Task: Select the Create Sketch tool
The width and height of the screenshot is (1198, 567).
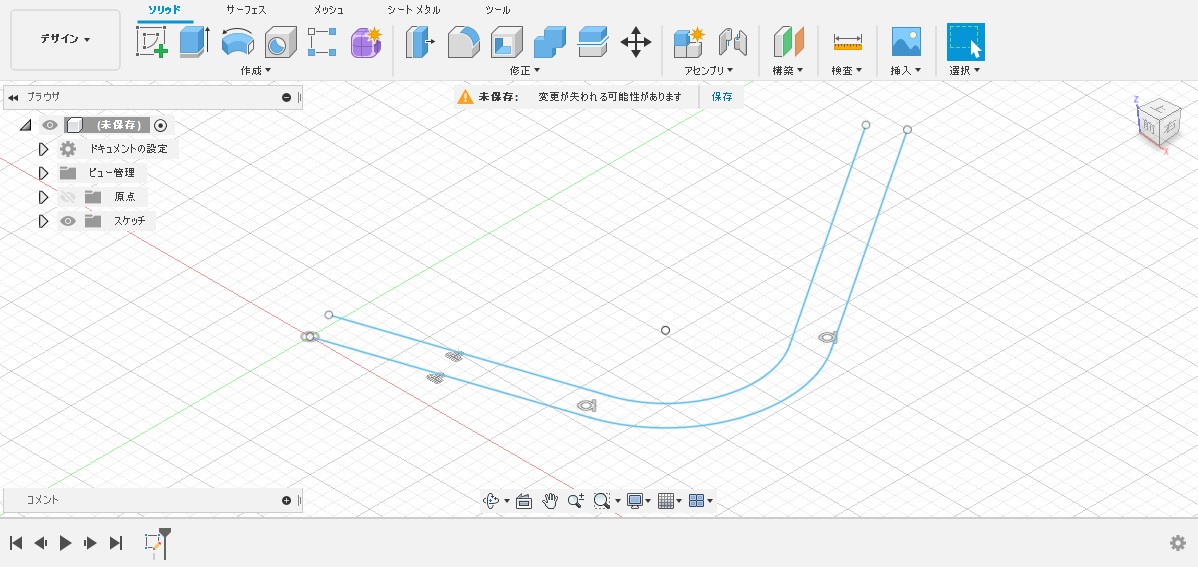Action: pyautogui.click(x=151, y=41)
